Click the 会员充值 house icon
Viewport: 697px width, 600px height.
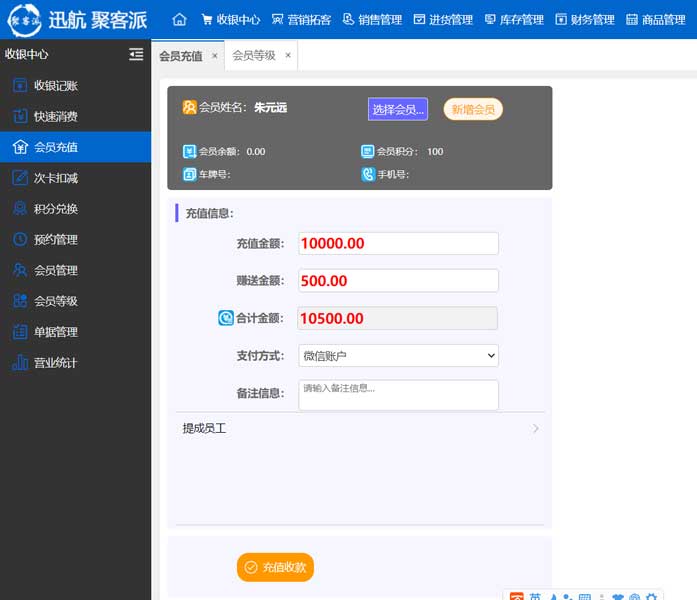pos(20,147)
